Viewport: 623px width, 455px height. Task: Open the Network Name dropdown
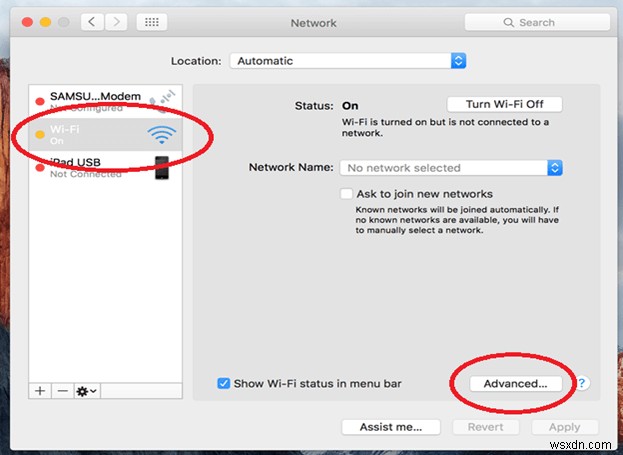point(451,168)
